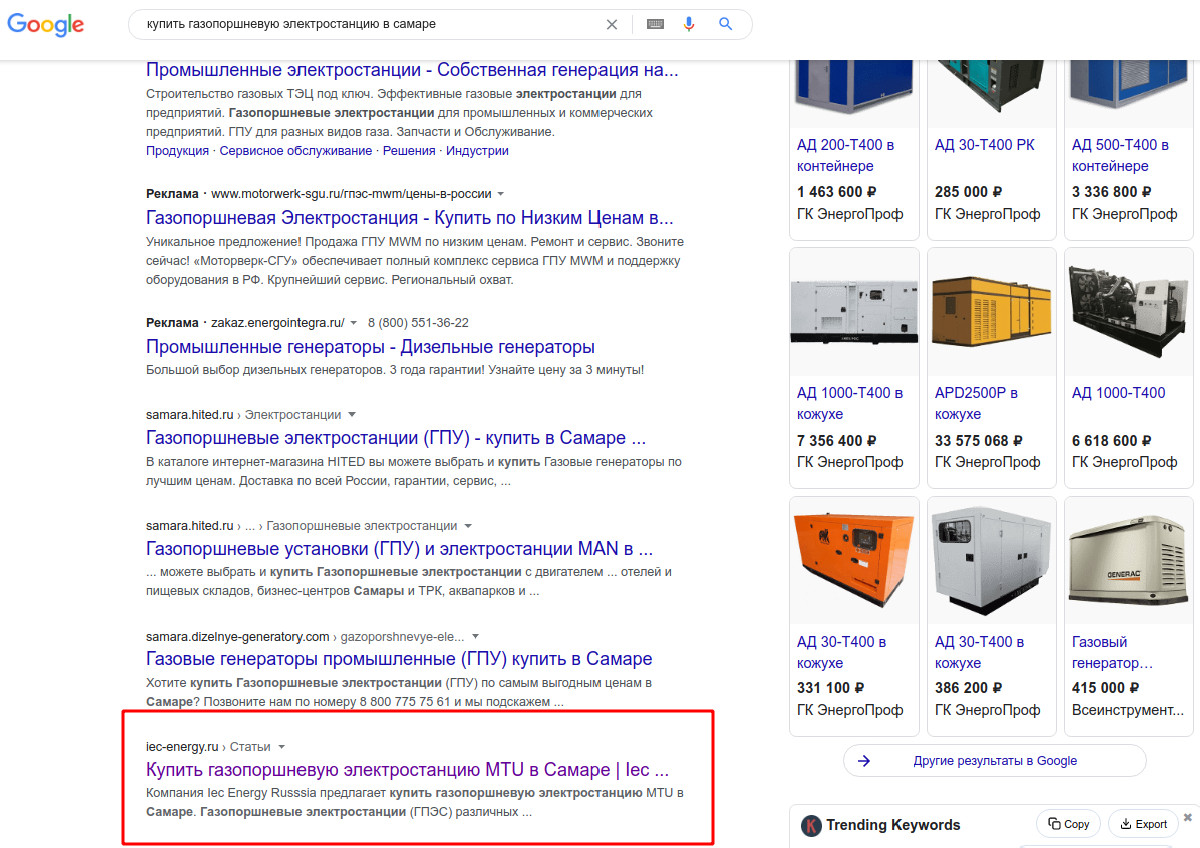This screenshot has height=848, width=1200.
Task: Click Всеинструмент seller name
Action: pos(1128,710)
